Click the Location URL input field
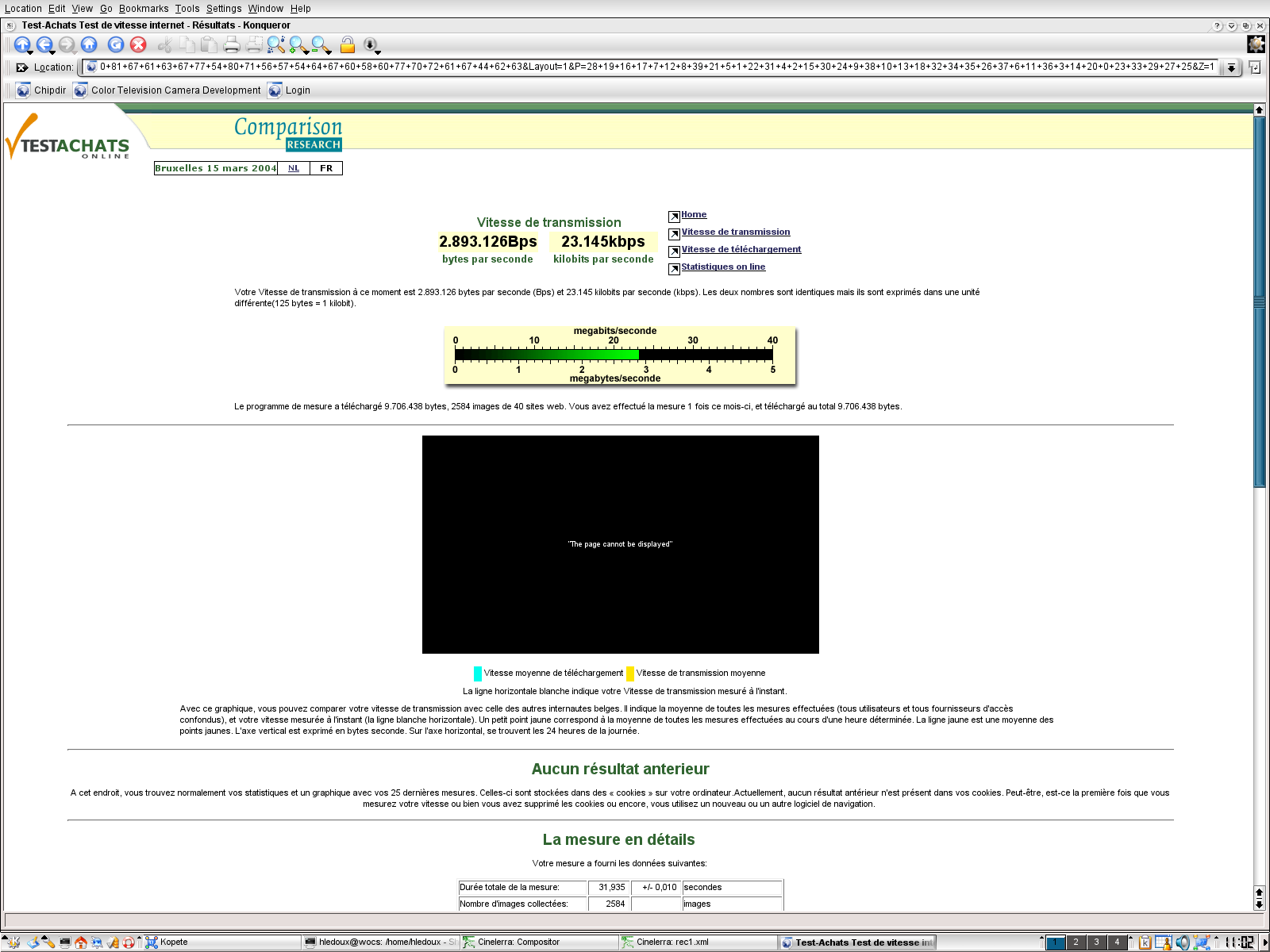The width and height of the screenshot is (1270, 952). [x=651, y=67]
